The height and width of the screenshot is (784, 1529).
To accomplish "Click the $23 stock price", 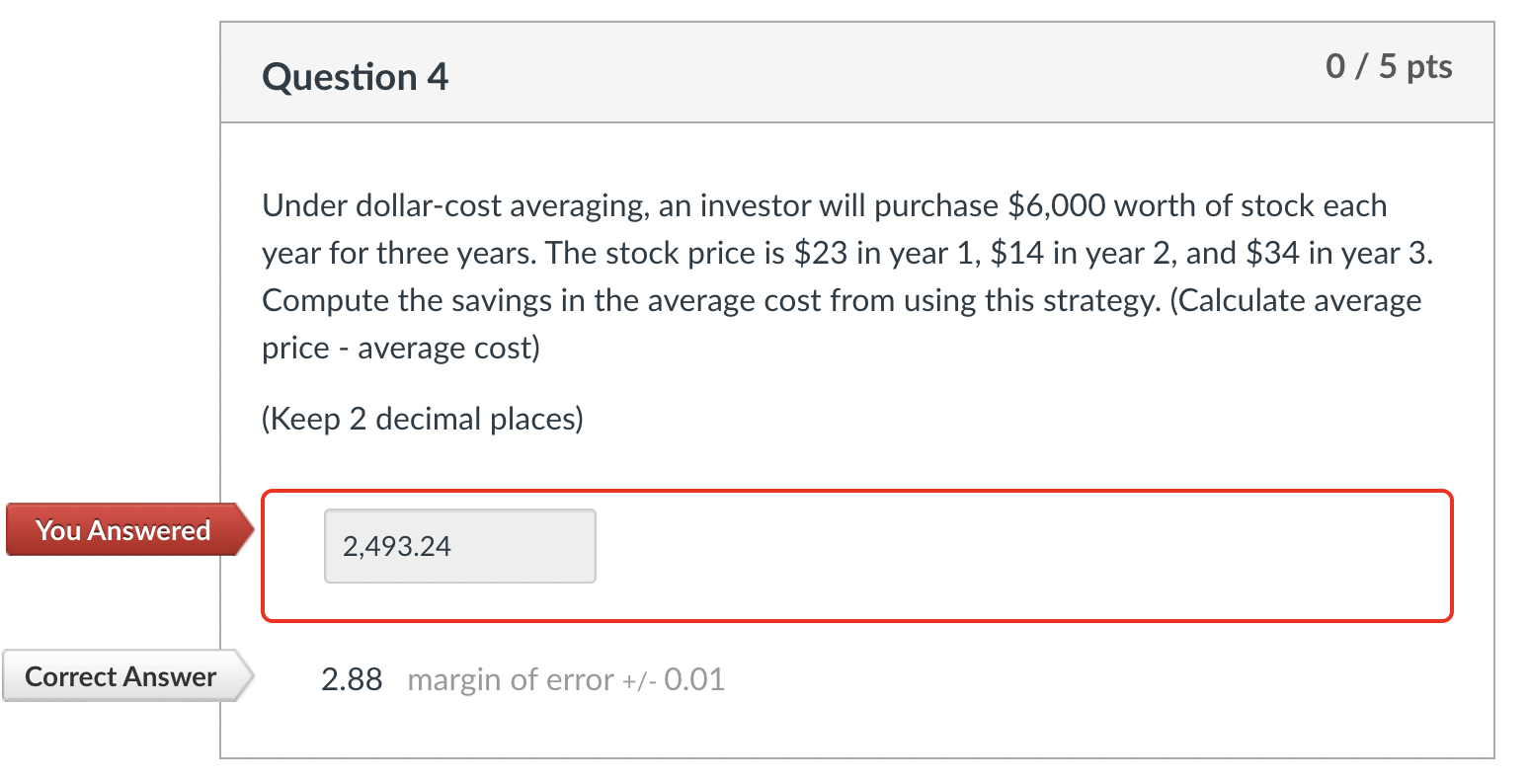I will coord(821,253).
